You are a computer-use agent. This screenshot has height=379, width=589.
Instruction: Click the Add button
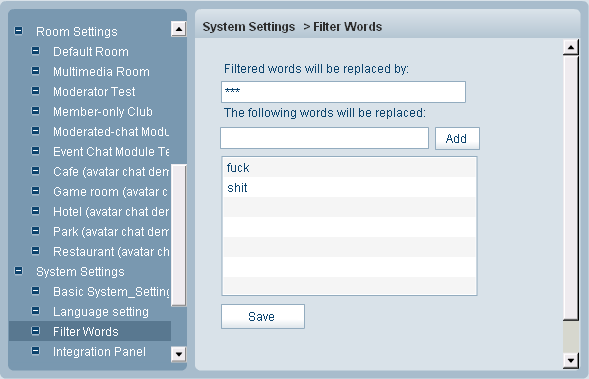pyautogui.click(x=457, y=139)
